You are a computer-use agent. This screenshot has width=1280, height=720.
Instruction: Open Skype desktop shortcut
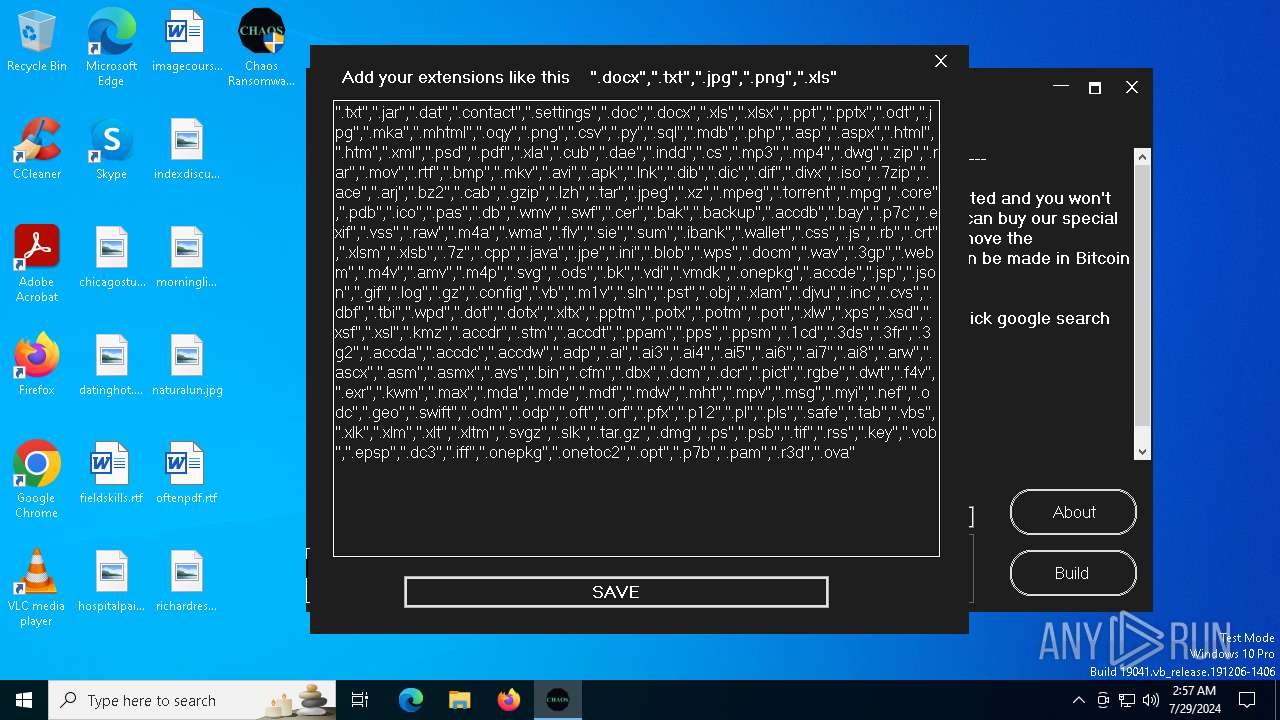click(x=111, y=149)
